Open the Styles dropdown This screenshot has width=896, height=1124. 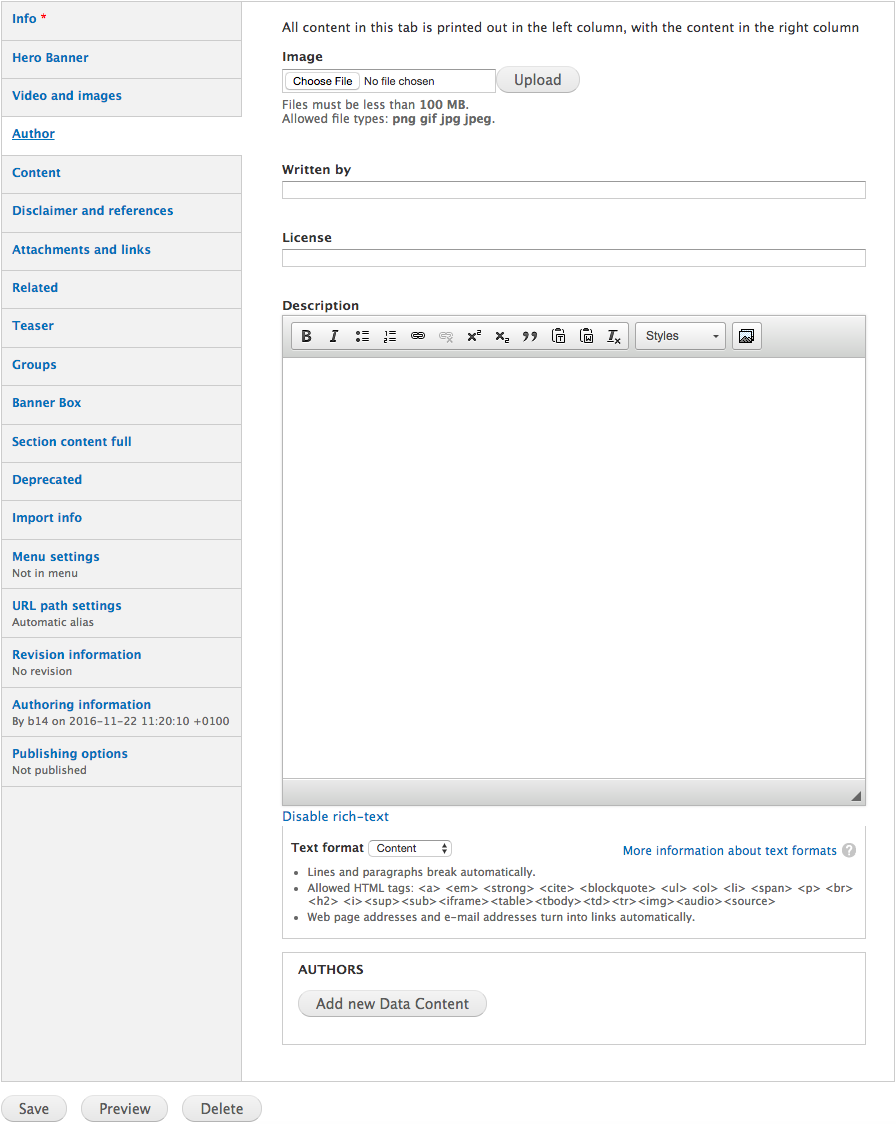681,336
